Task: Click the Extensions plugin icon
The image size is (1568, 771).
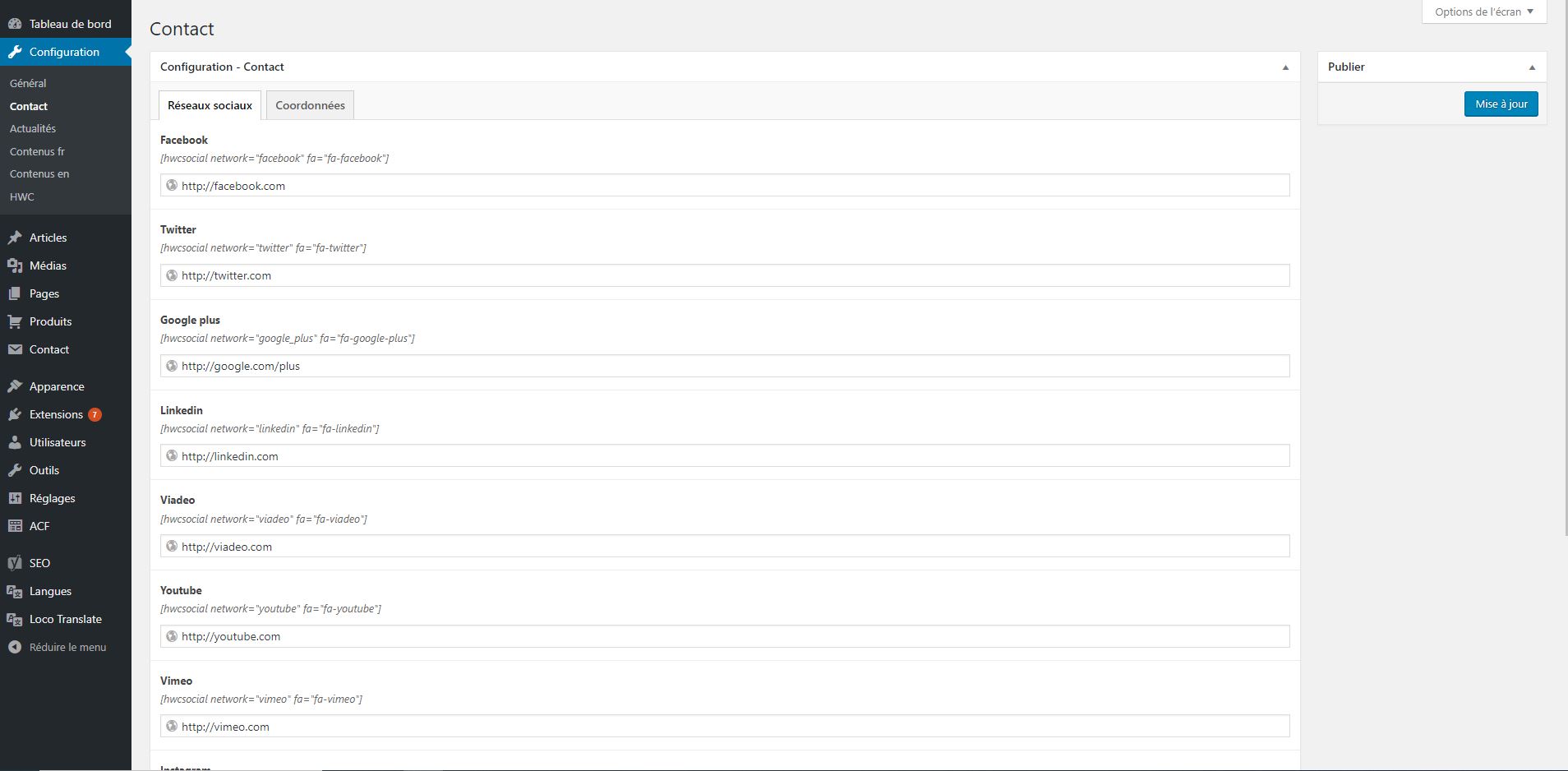Action: tap(15, 414)
